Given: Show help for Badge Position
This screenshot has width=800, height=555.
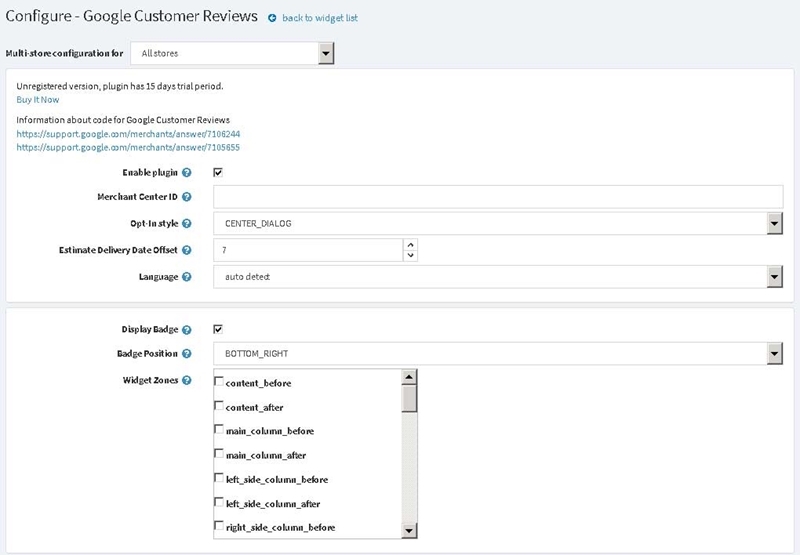Looking at the screenshot, I should coord(187,354).
